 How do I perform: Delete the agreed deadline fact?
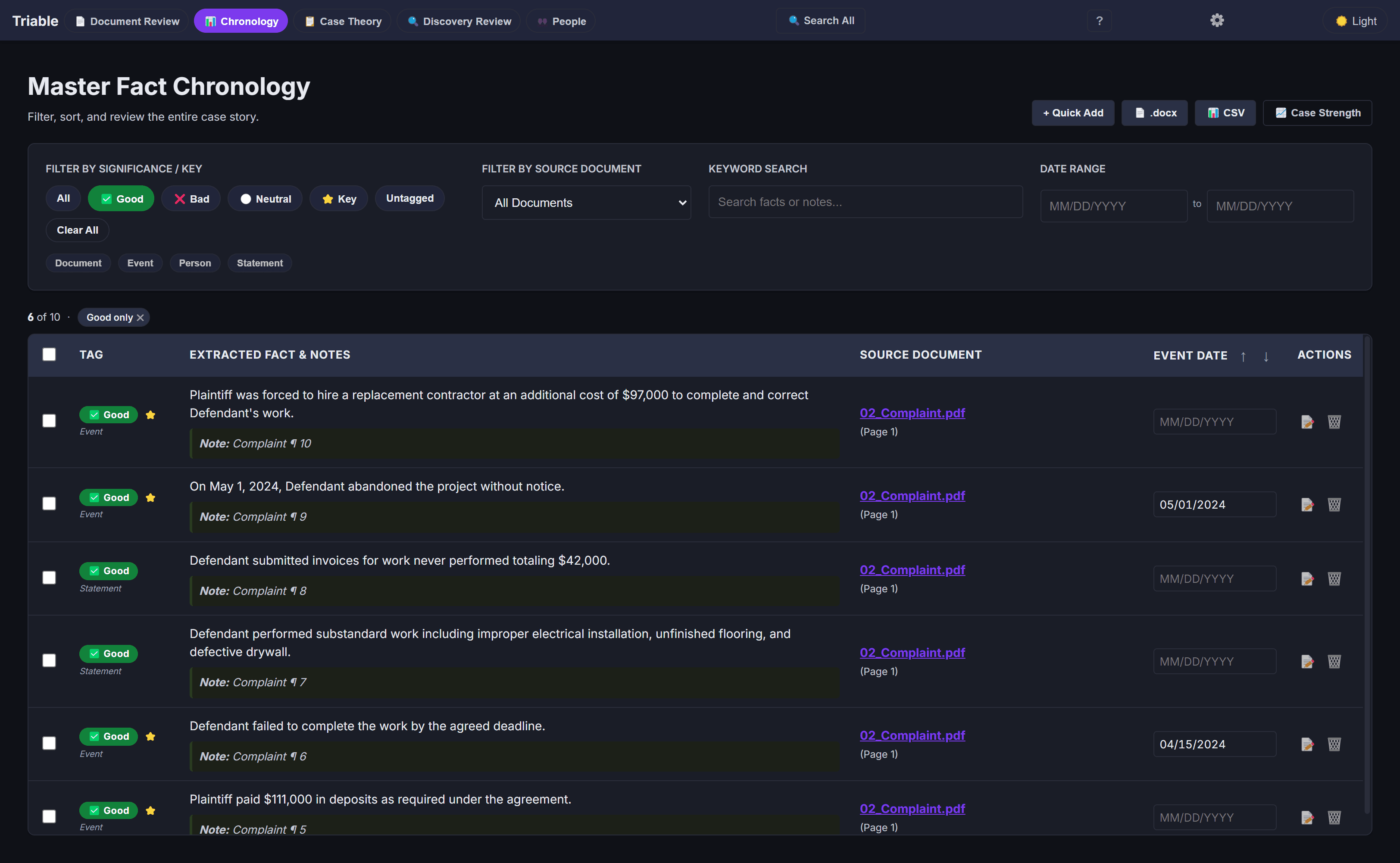[x=1334, y=744]
